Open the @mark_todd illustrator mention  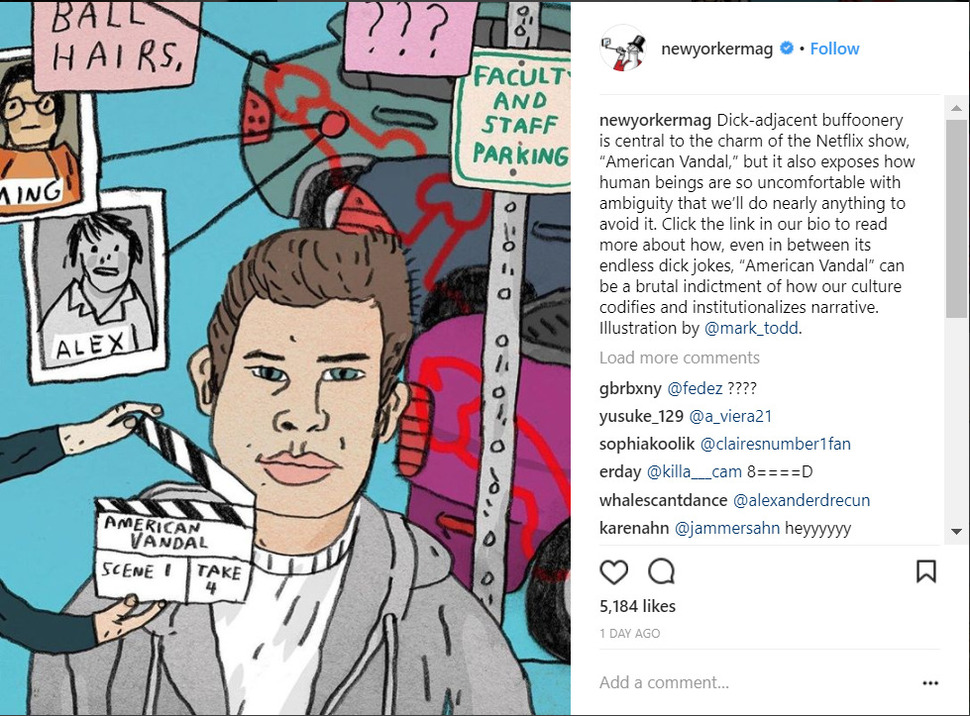751,328
